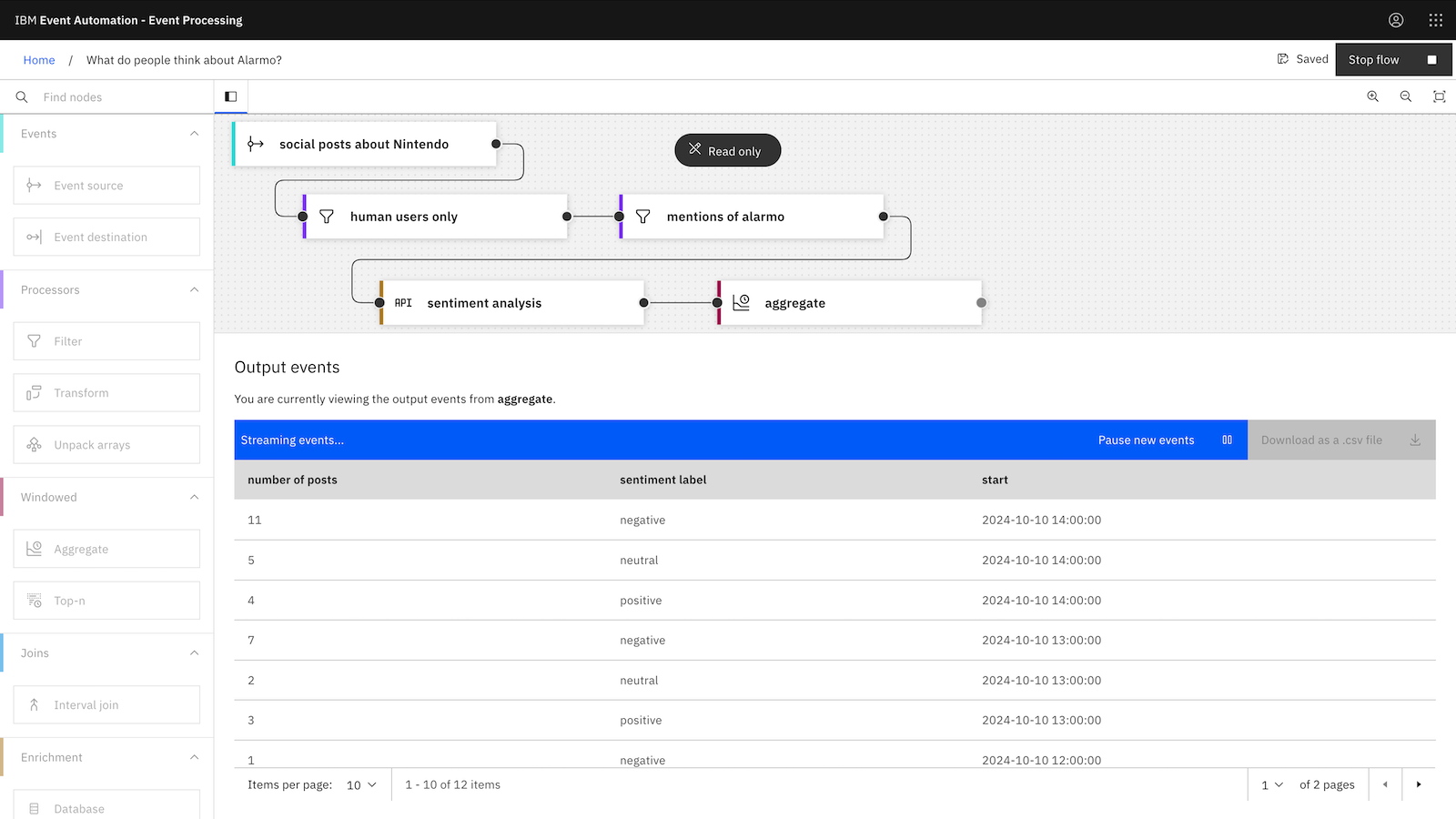The image size is (1456, 819).
Task: Click the fit-to-view canvas icon
Action: pos(1439,96)
